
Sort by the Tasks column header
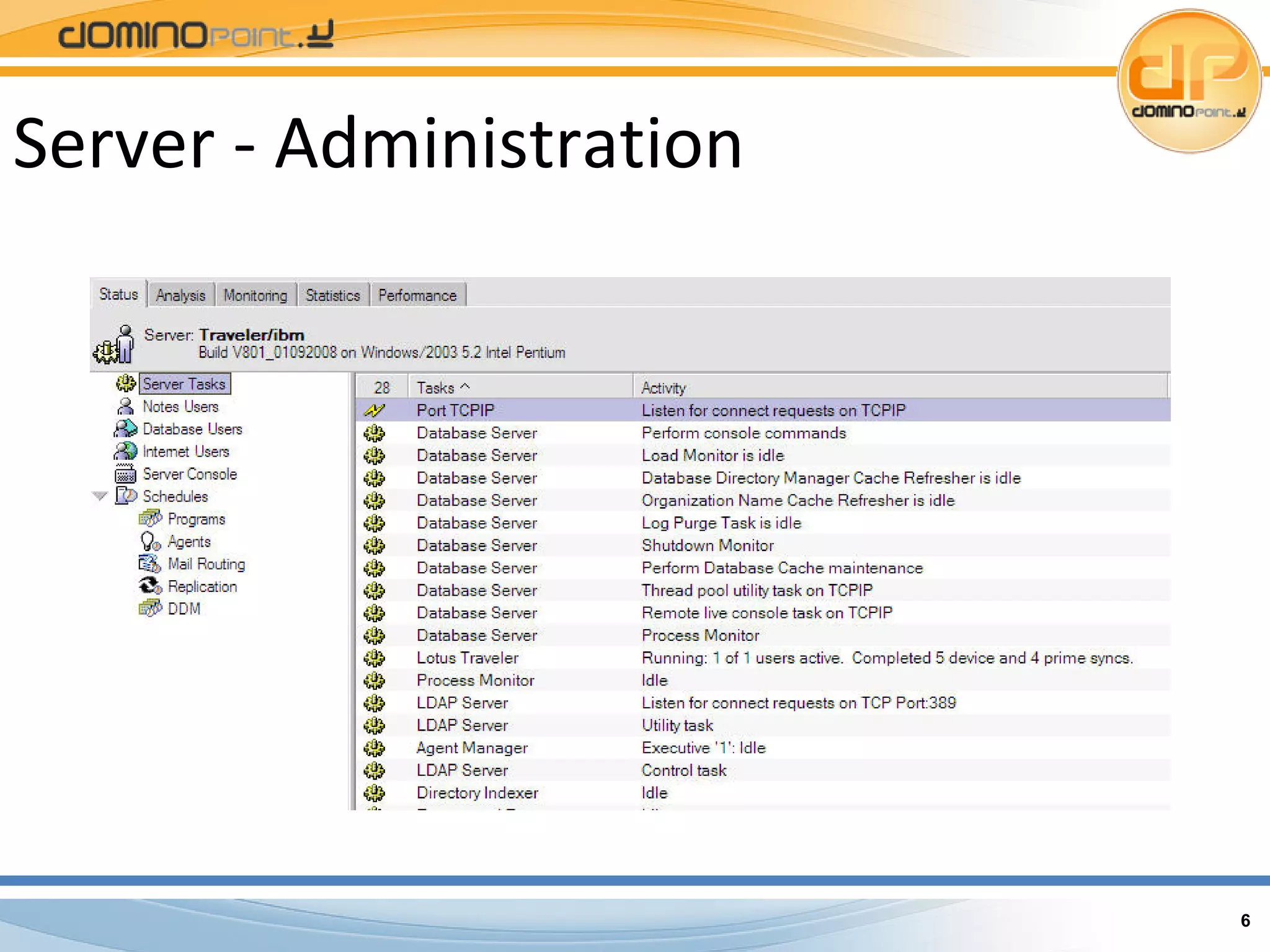[520, 387]
